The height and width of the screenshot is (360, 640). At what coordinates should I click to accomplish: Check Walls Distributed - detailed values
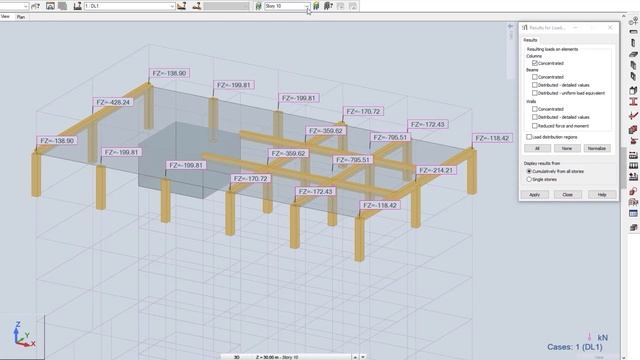point(535,117)
